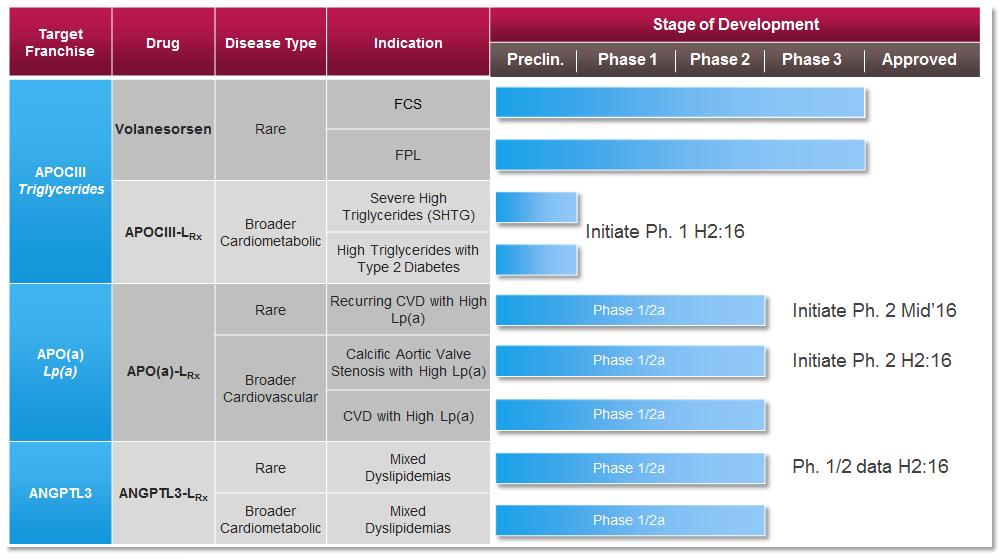
Task: Click the Stage of Development heading
Action: point(735,24)
